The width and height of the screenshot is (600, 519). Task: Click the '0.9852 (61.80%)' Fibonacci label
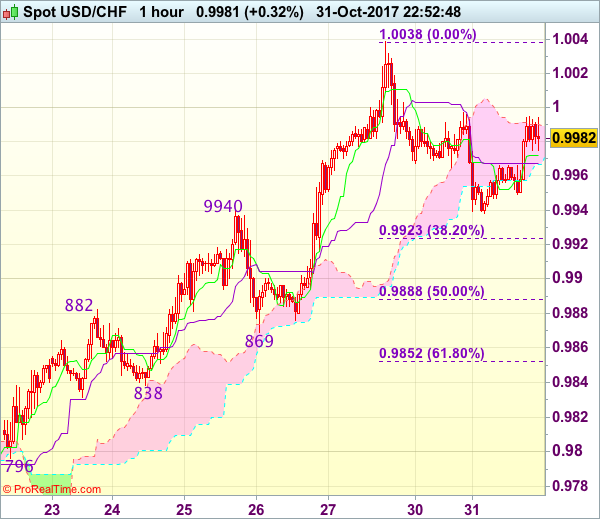432,353
